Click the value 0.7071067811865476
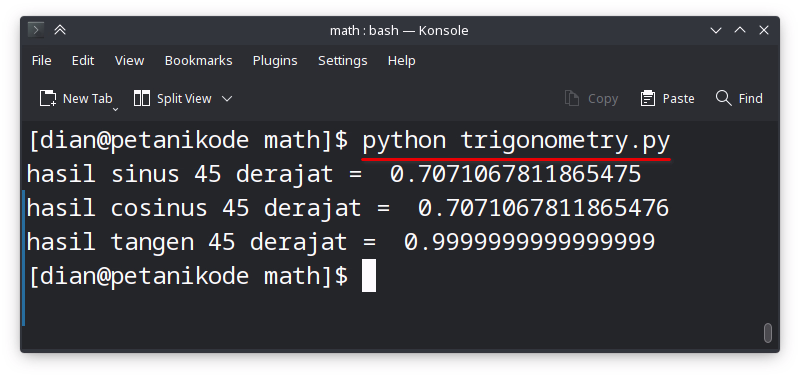 543,208
